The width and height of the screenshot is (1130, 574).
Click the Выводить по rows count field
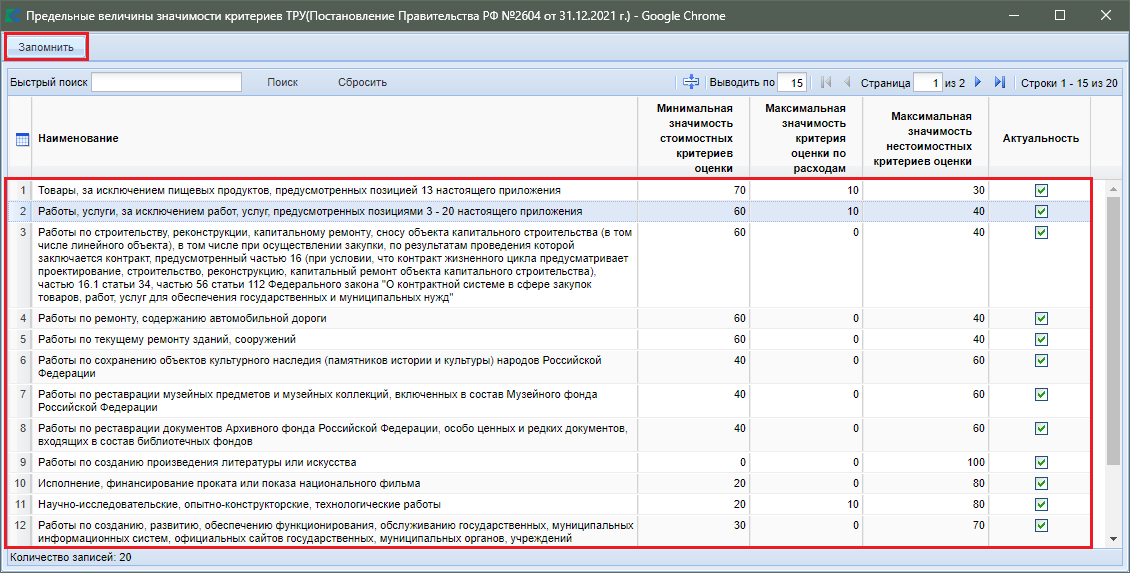pyautogui.click(x=792, y=83)
